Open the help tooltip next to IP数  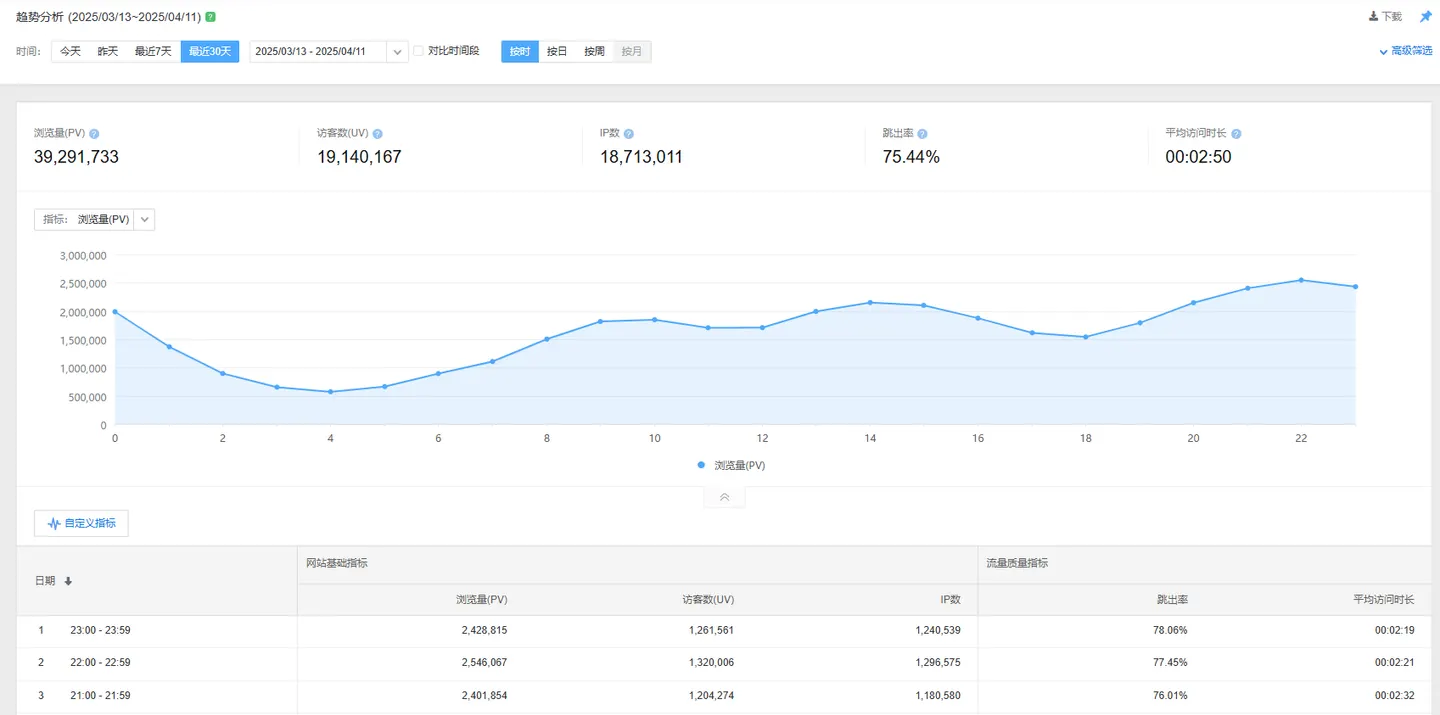coord(629,134)
